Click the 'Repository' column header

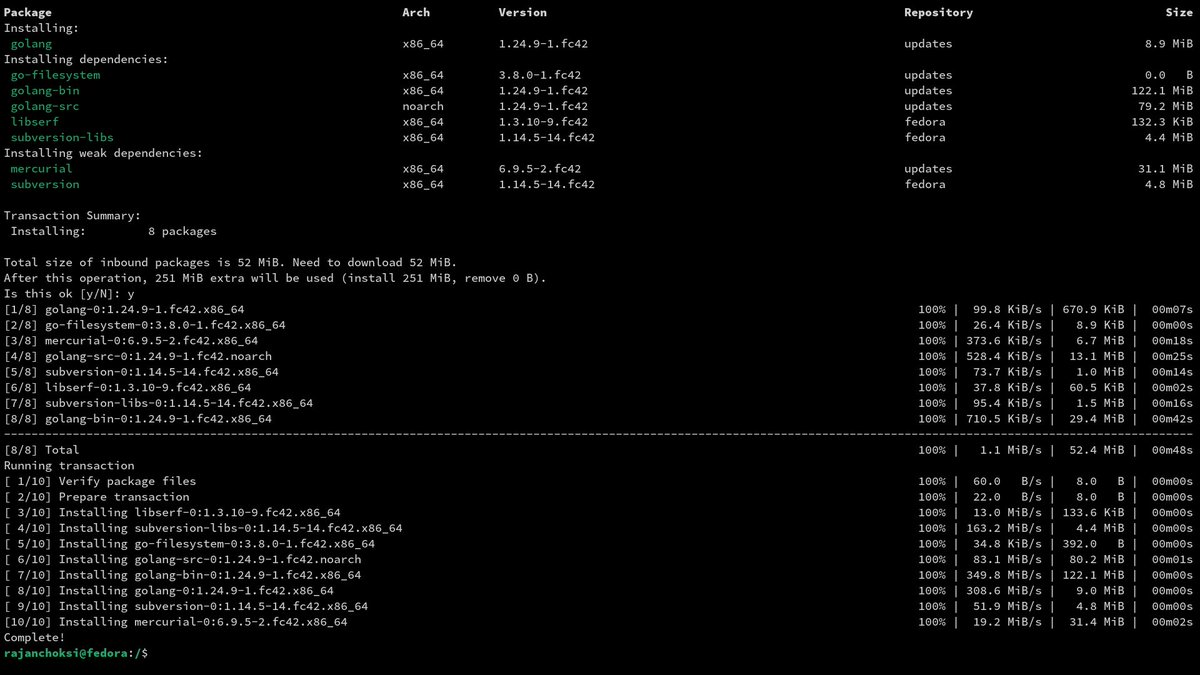tap(938, 13)
